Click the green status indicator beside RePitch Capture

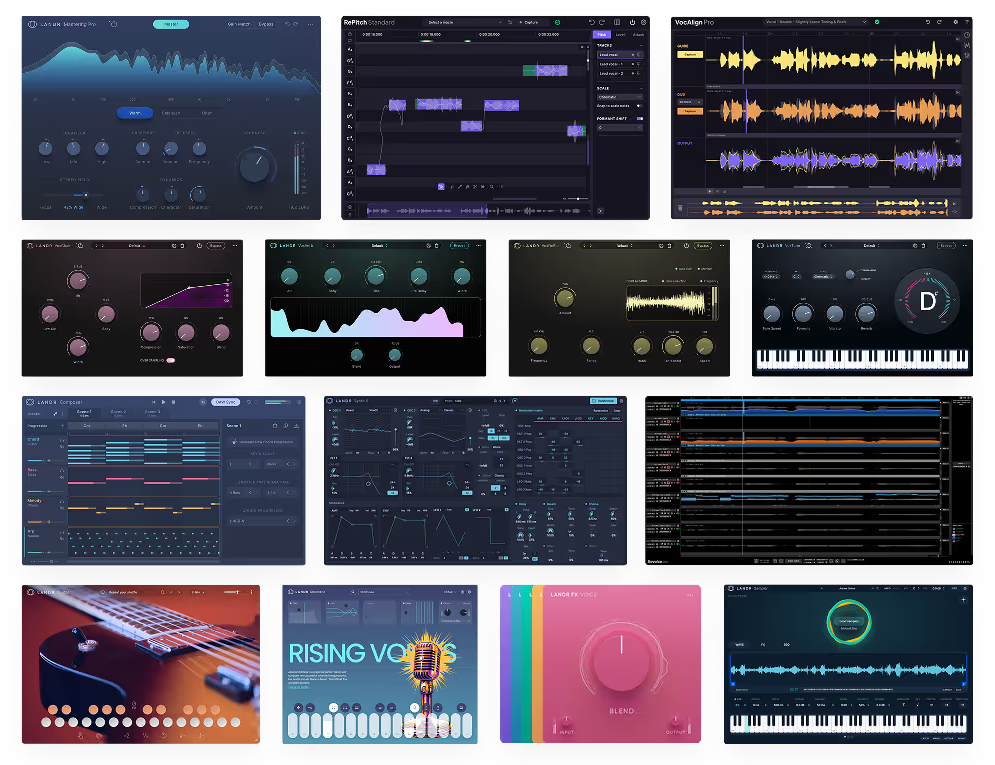pyautogui.click(x=557, y=22)
